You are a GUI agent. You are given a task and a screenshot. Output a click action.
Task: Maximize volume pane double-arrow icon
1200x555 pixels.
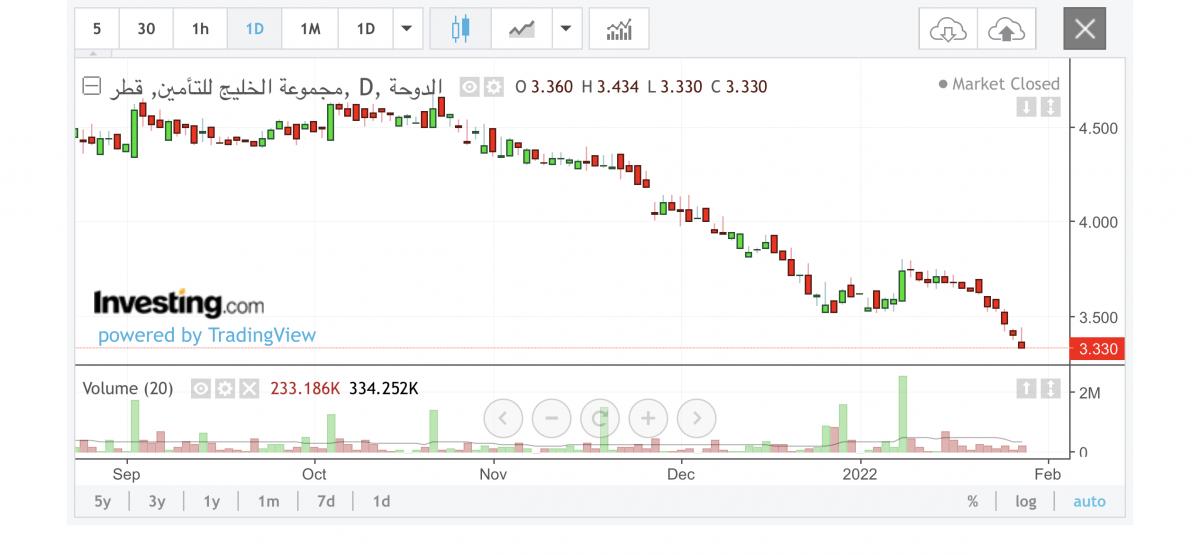(x=1049, y=388)
